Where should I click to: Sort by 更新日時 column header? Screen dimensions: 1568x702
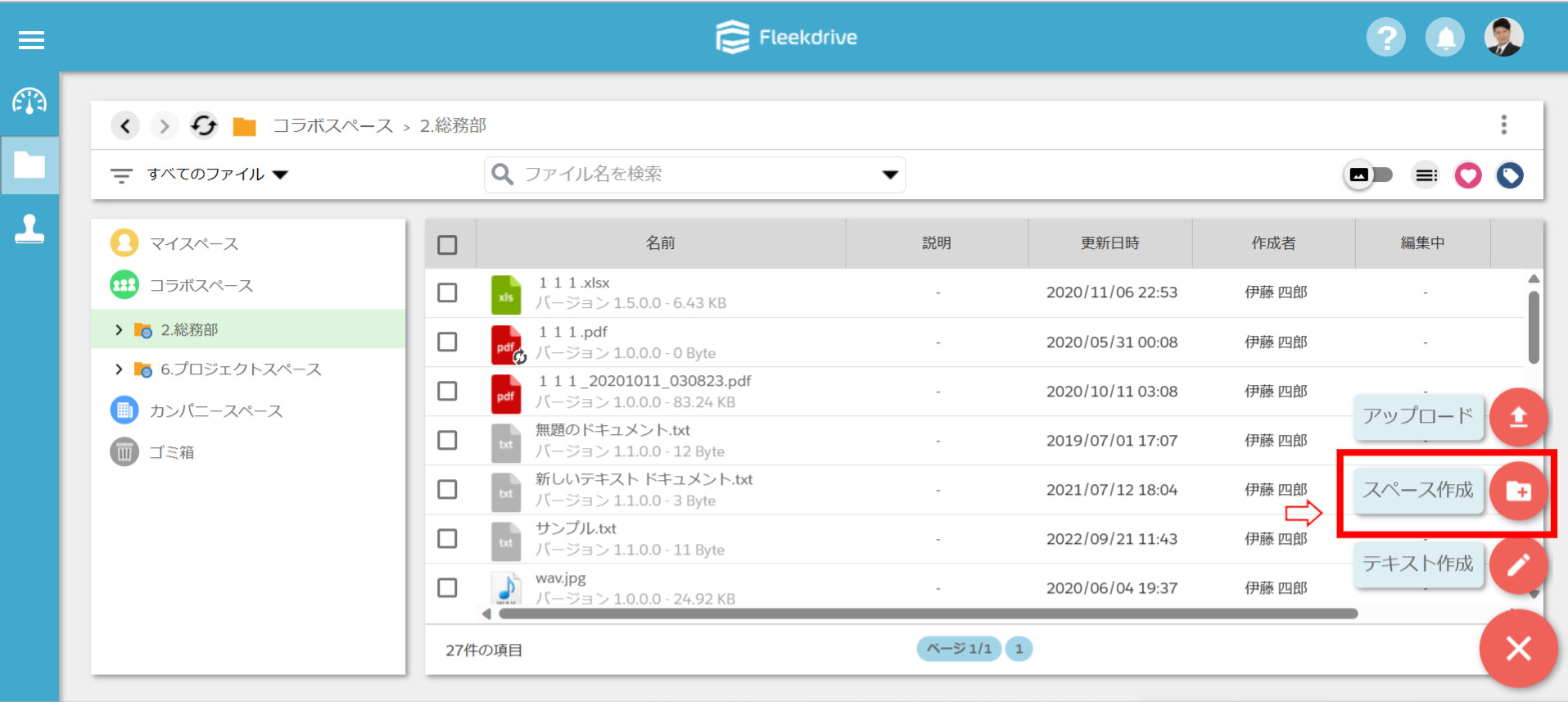[x=1109, y=243]
